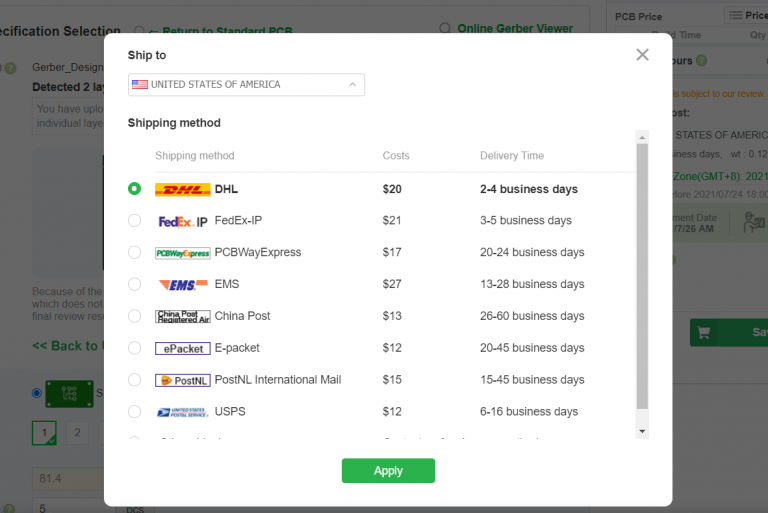Click the shopping cart icon in background
The height and width of the screenshot is (513, 768).
point(704,333)
